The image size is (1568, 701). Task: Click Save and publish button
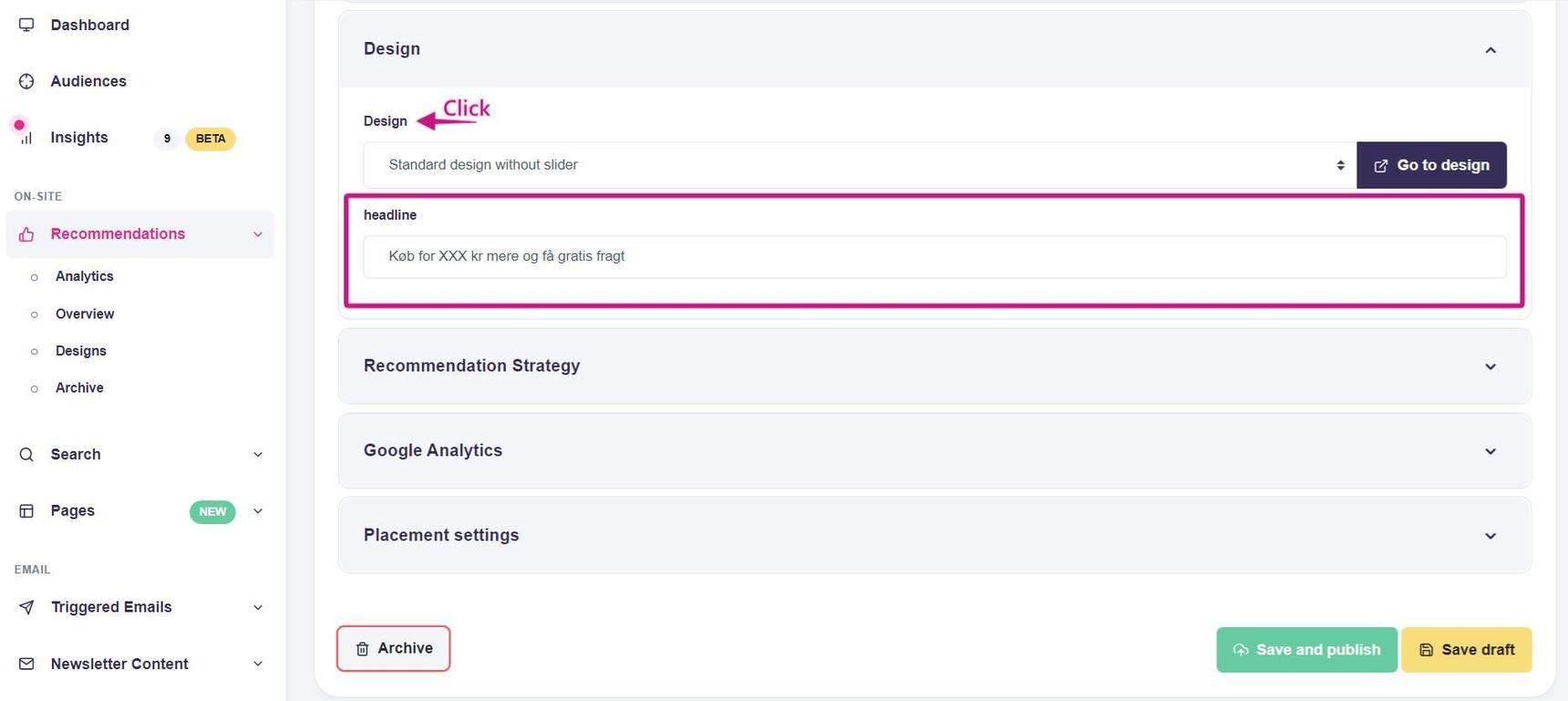(1305, 650)
